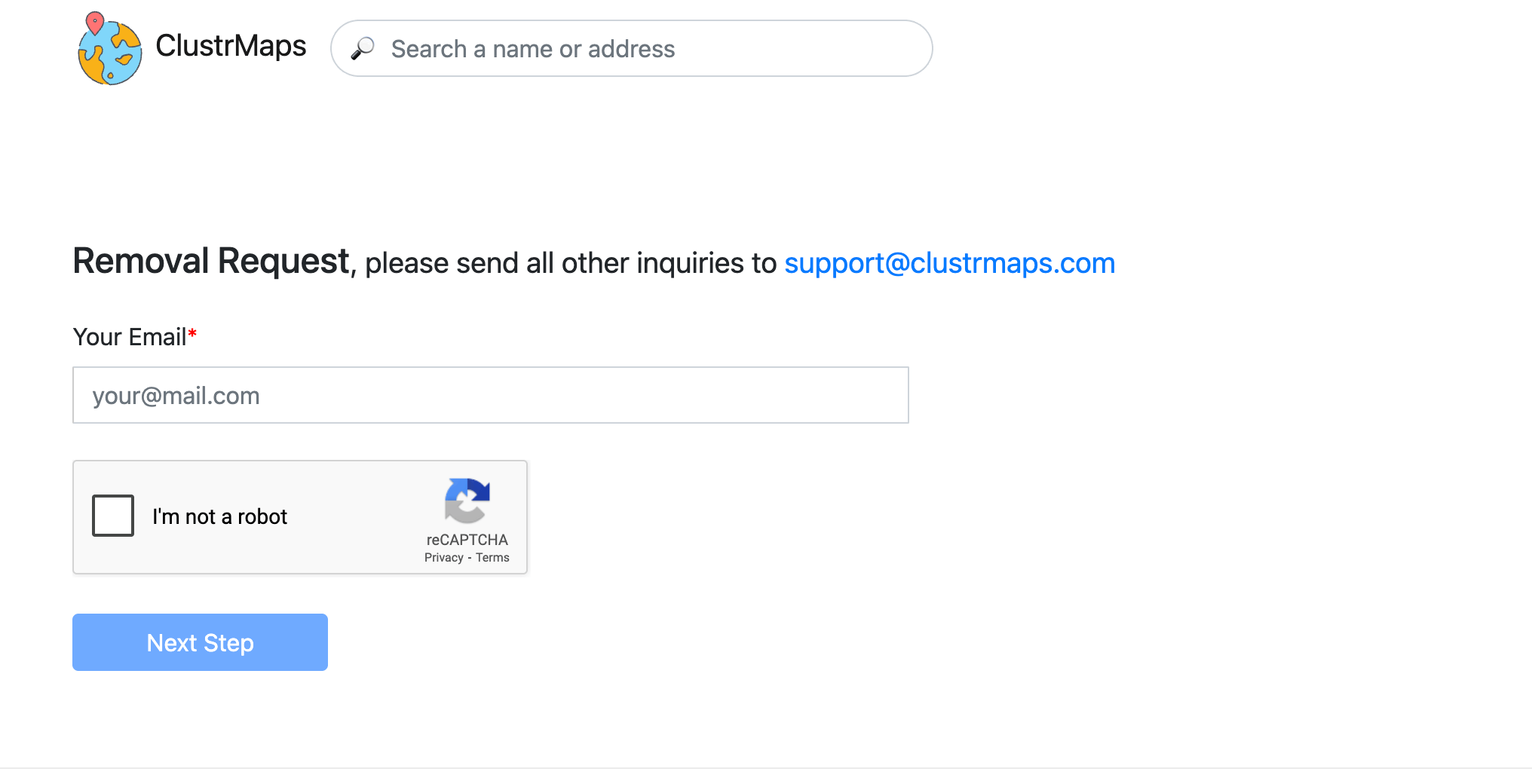Click the reCAPTCHA circular arrows logo
1532x784 pixels.
pos(467,501)
